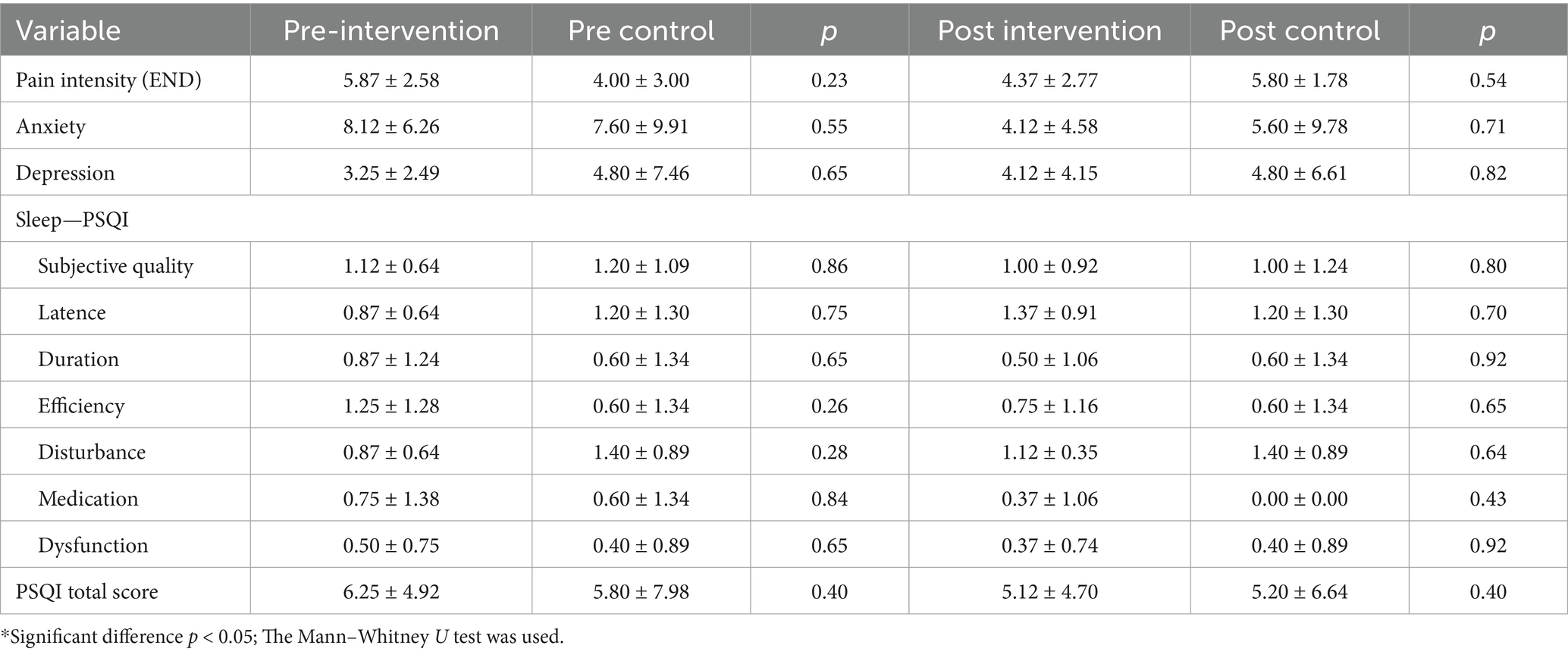Click the Mann–Whitney U test footnote
Image resolution: width=1568 pixels, height=655 pixels.
click(x=282, y=637)
